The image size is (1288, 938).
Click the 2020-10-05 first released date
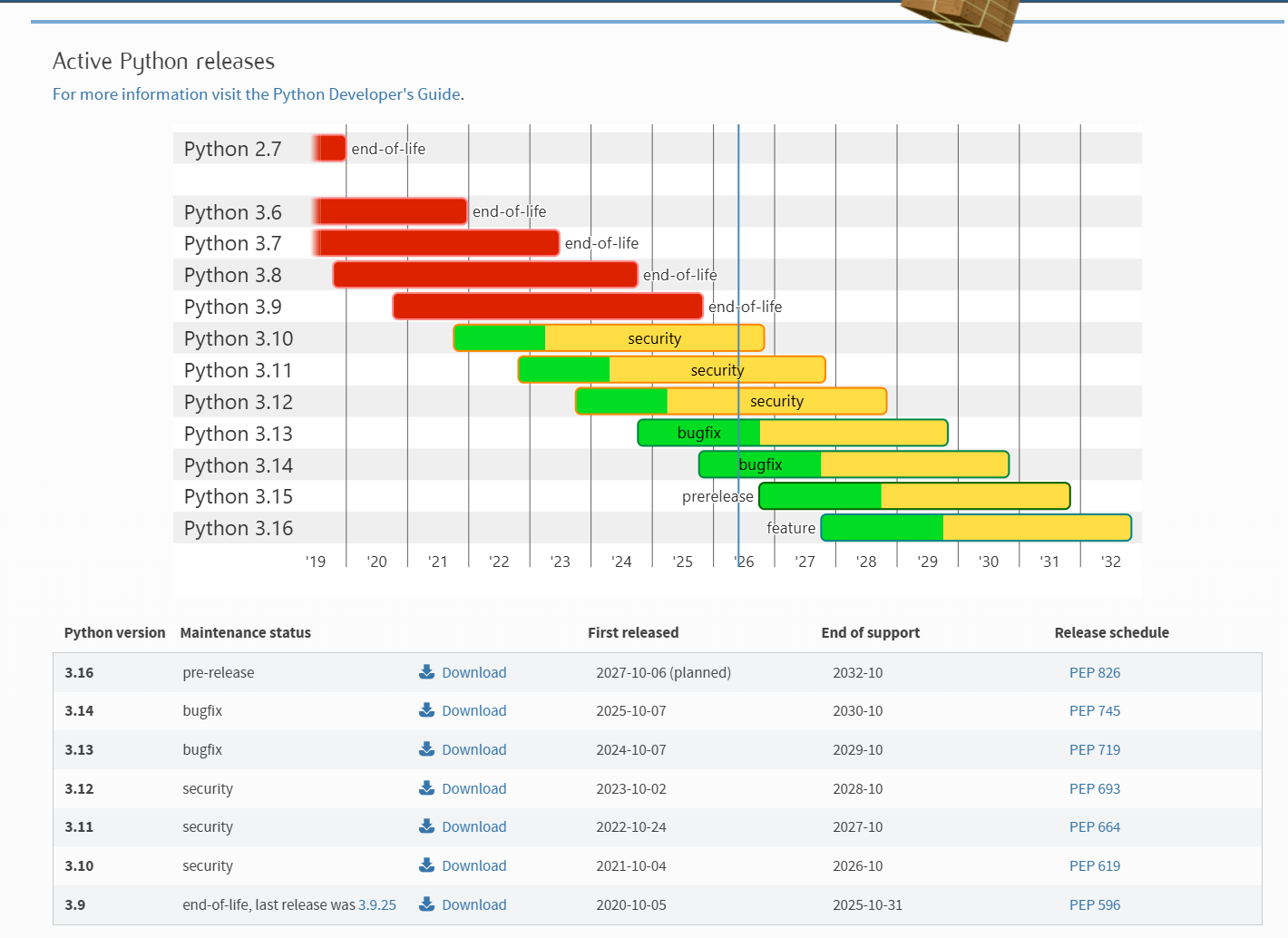[631, 904]
